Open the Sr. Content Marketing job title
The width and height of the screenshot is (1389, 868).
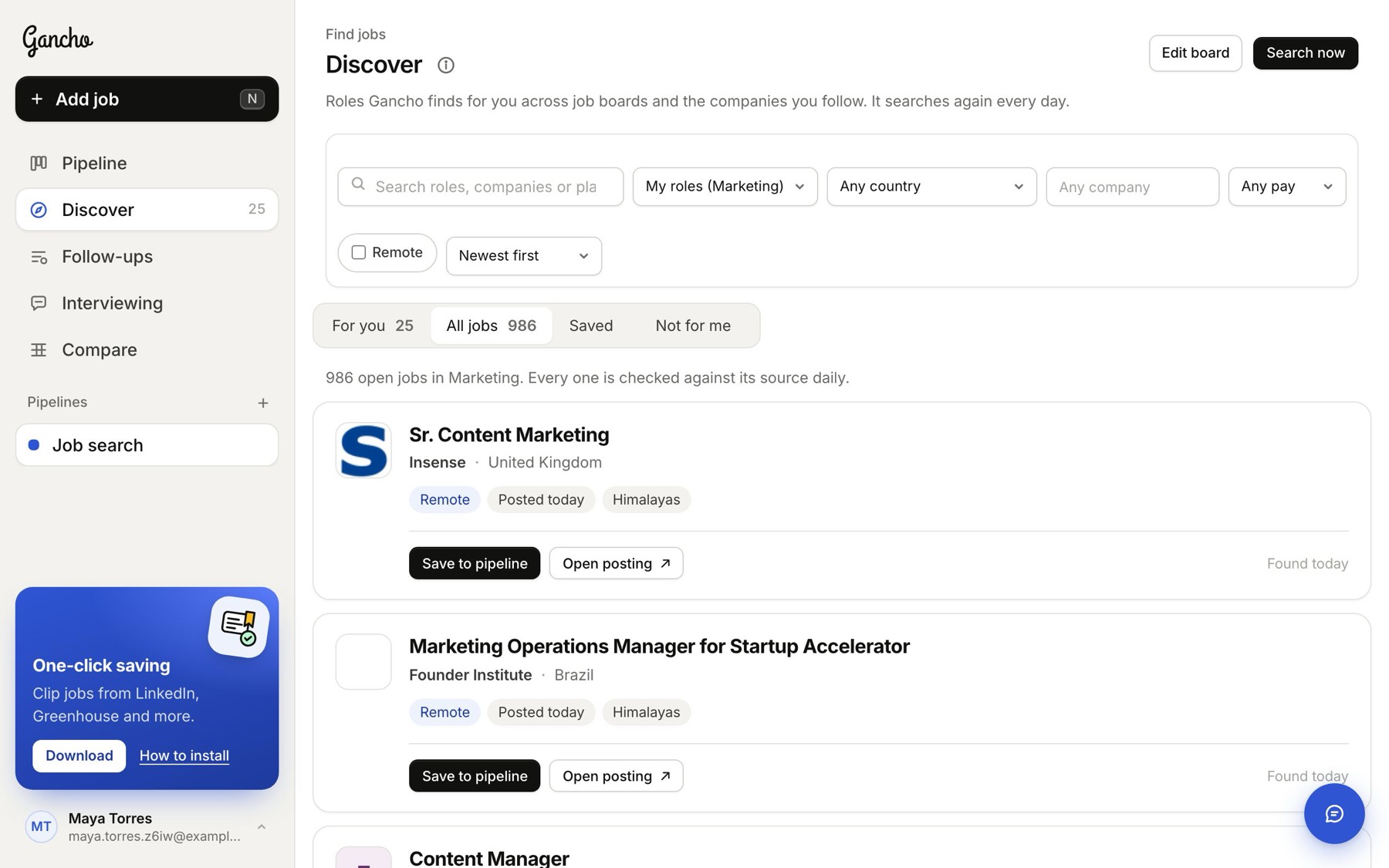[509, 435]
